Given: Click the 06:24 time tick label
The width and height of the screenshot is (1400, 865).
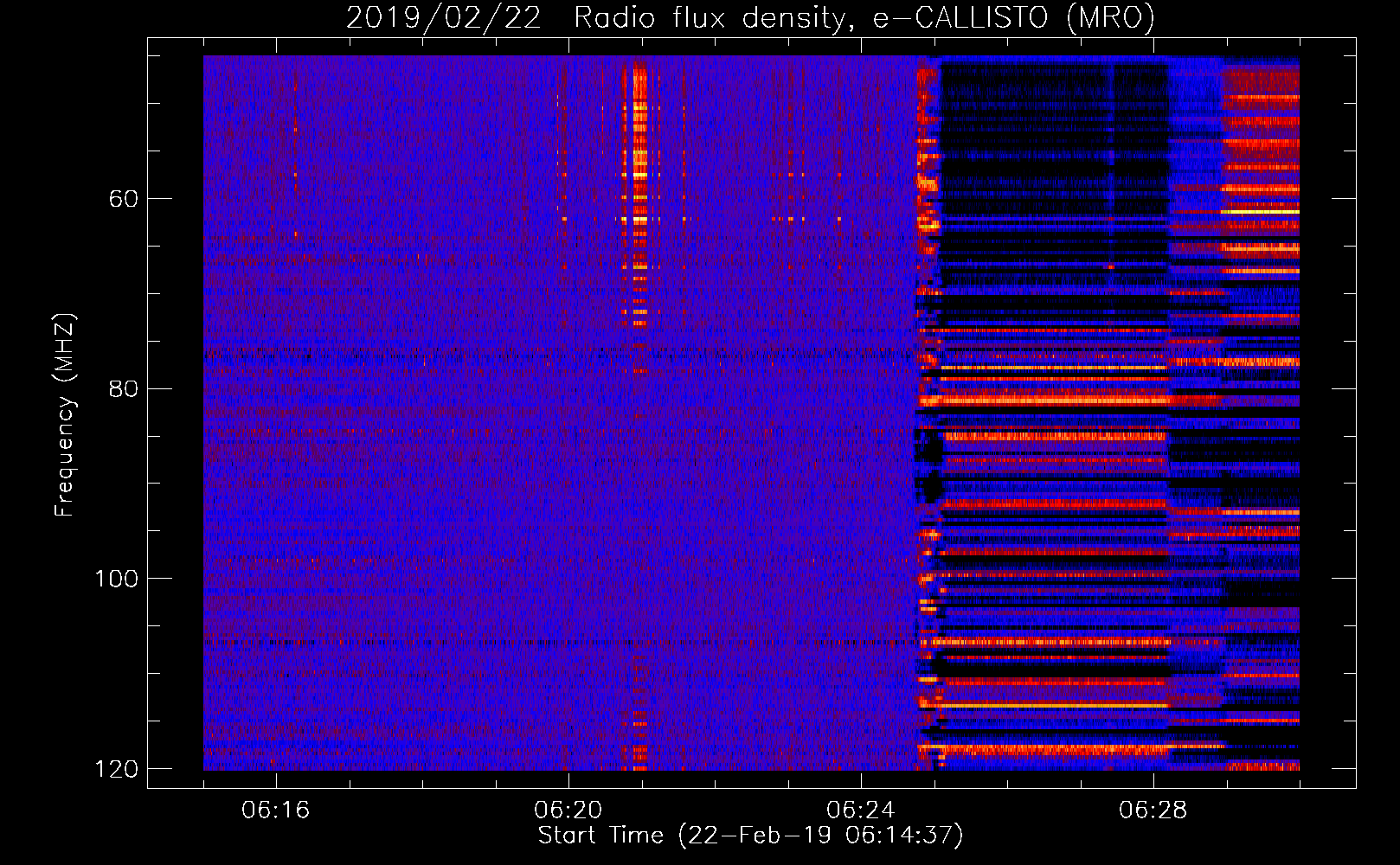Looking at the screenshot, I should pos(861,811).
